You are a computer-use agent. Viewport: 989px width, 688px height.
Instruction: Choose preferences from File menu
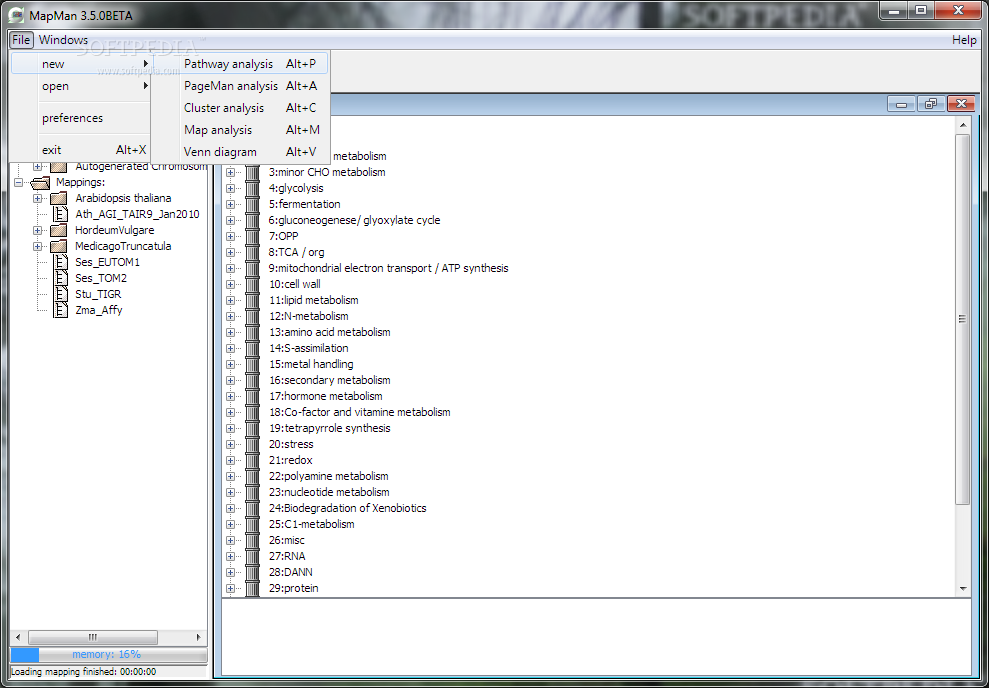pyautogui.click(x=81, y=118)
